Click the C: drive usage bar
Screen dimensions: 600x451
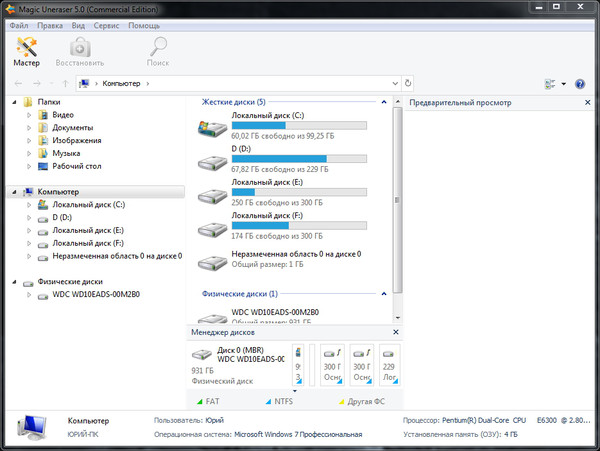tap(299, 125)
